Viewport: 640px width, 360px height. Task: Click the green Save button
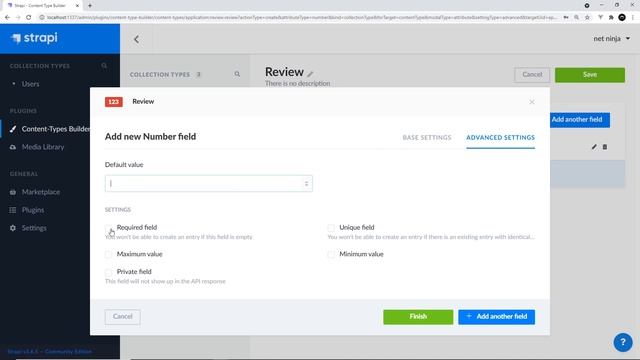590,75
